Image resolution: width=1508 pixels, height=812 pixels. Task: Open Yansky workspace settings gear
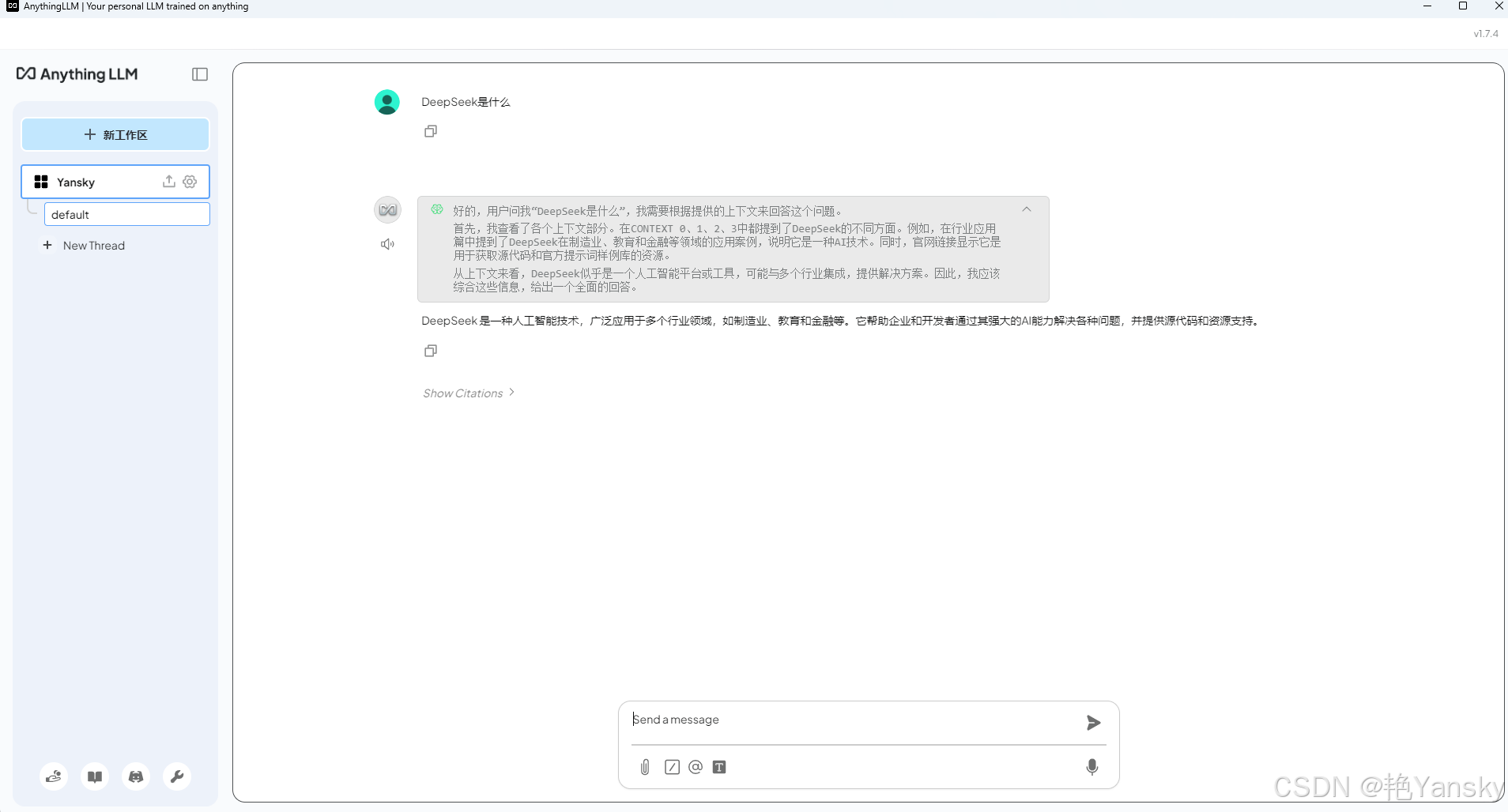click(190, 182)
